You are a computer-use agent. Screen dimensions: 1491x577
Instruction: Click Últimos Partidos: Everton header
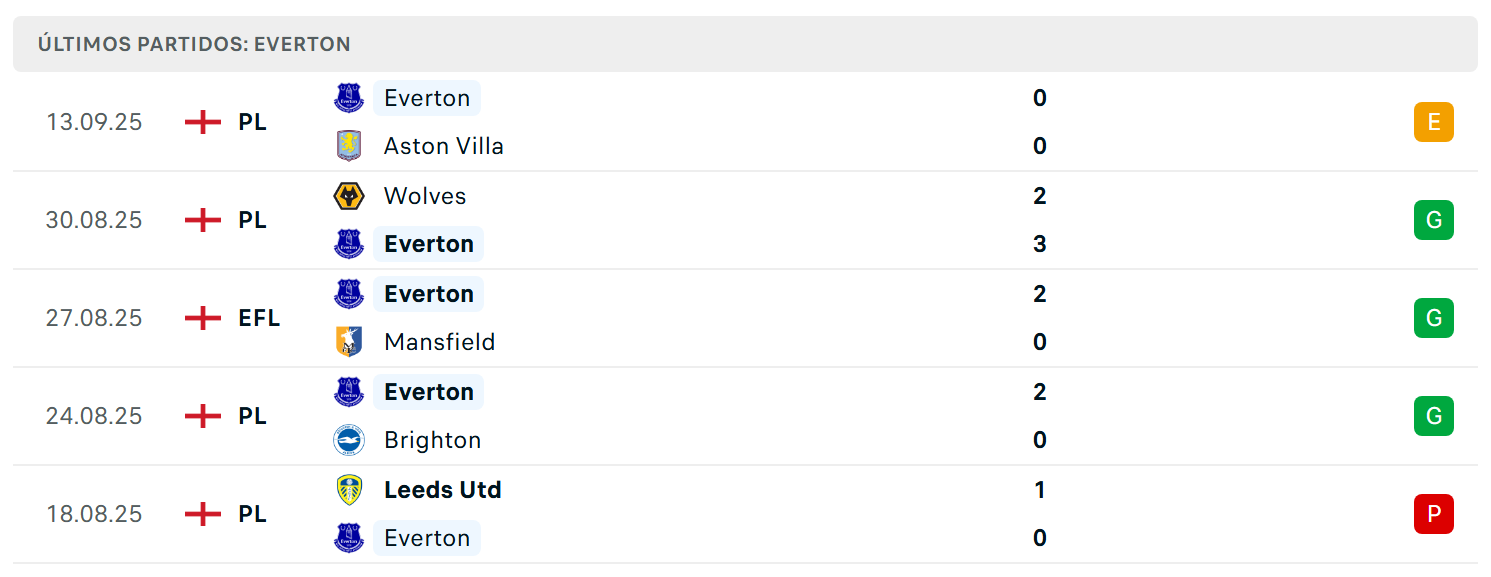194,44
